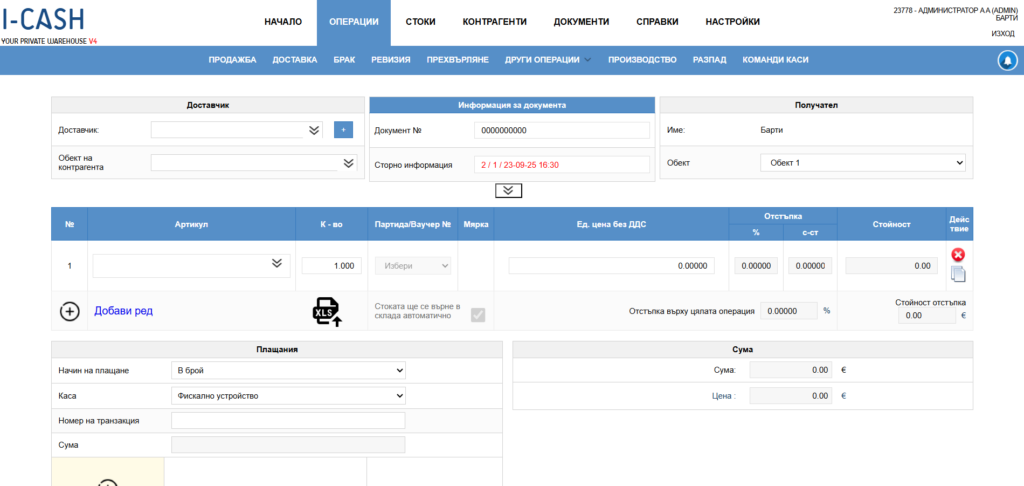Open the Справки menu
The width and height of the screenshot is (1024, 486).
pos(657,22)
